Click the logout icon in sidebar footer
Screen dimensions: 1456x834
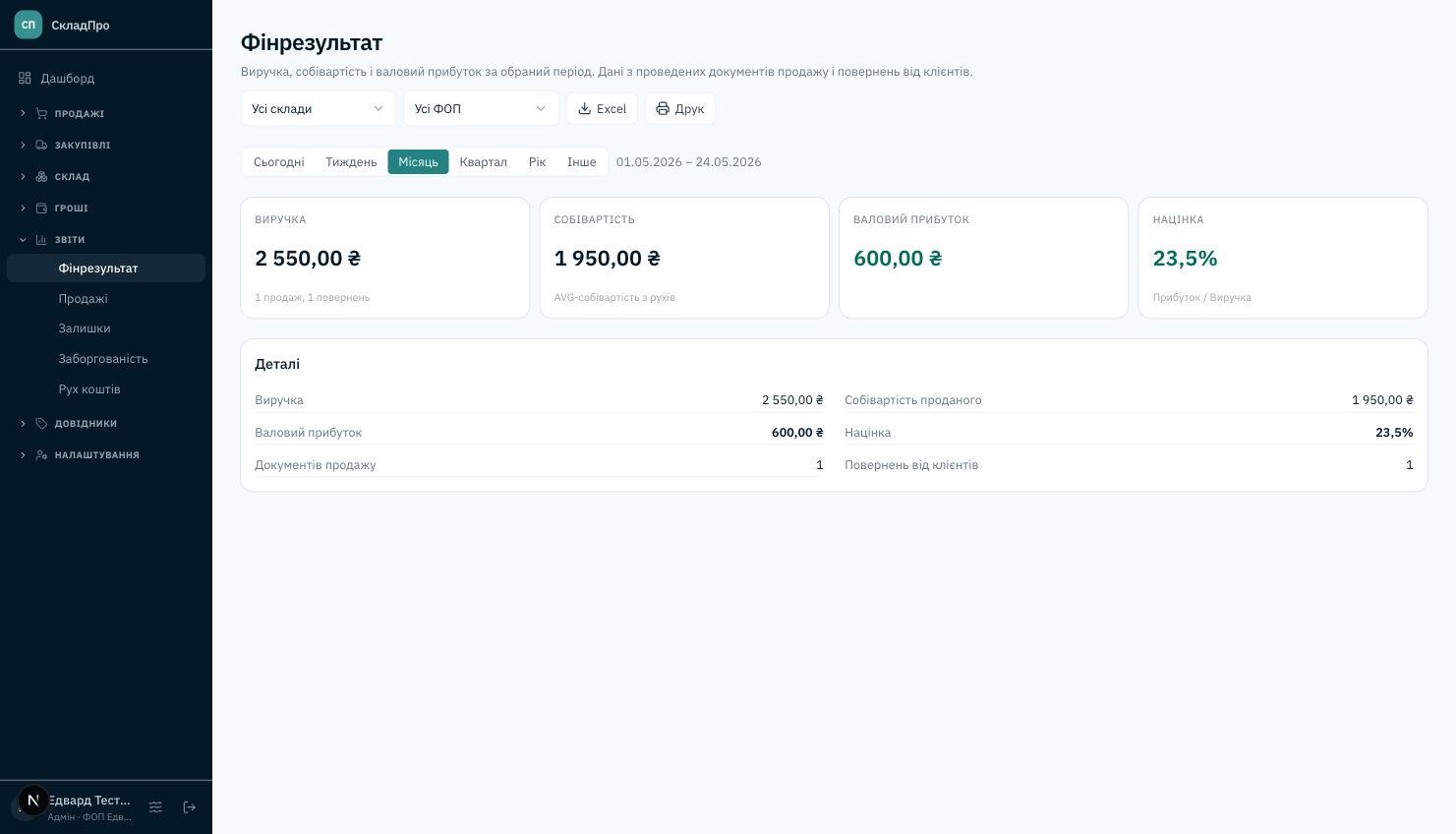pos(190,806)
